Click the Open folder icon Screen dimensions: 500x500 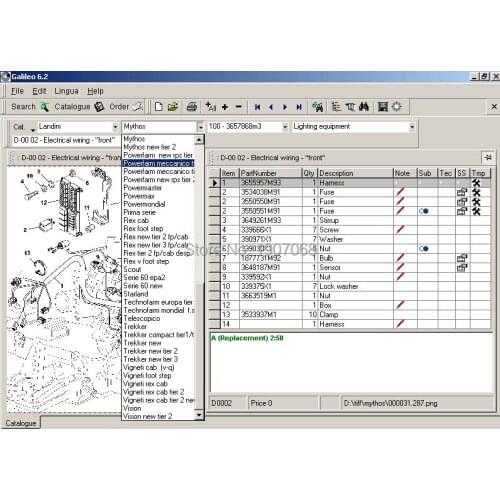point(173,107)
